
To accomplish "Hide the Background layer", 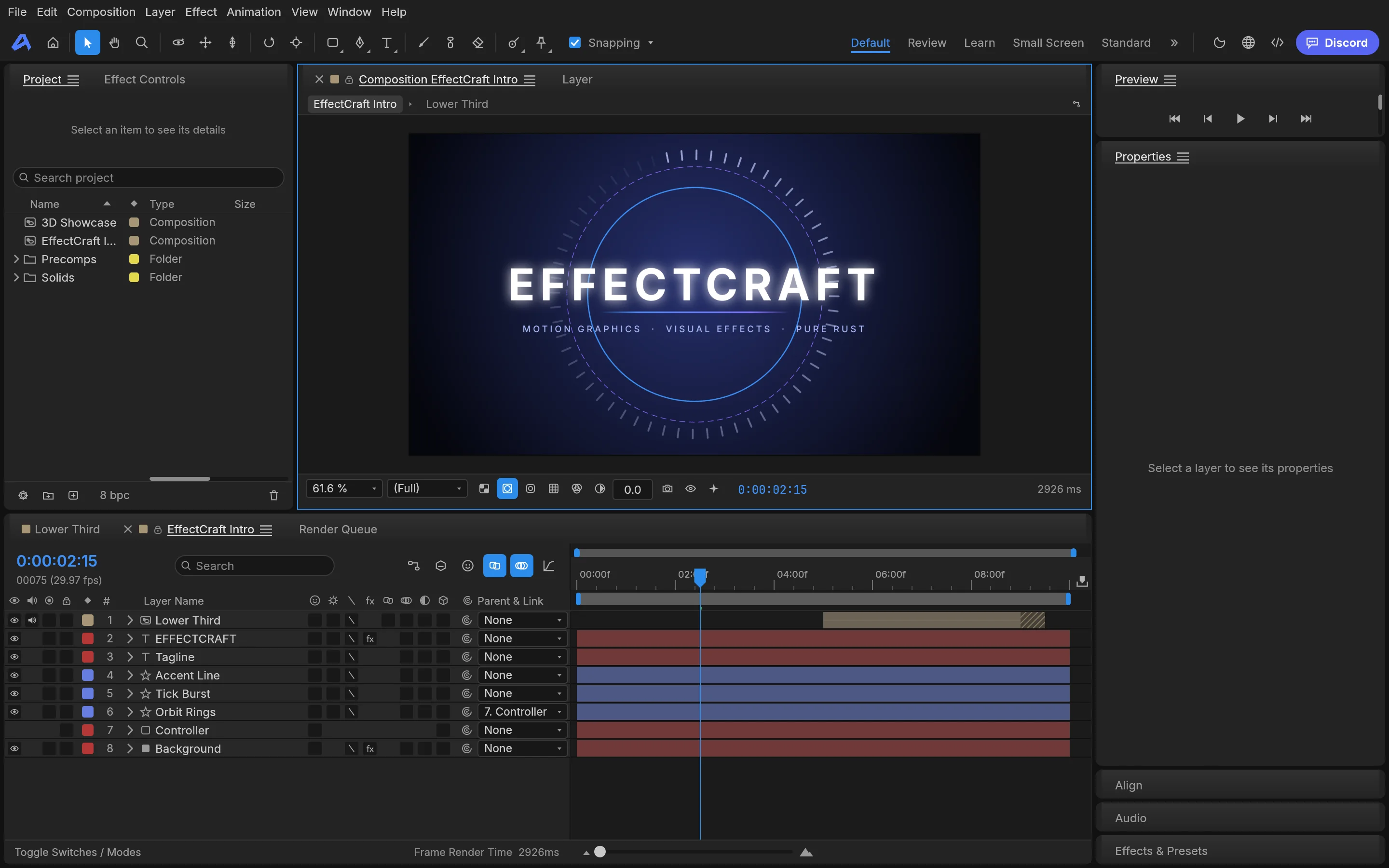I will (14, 748).
